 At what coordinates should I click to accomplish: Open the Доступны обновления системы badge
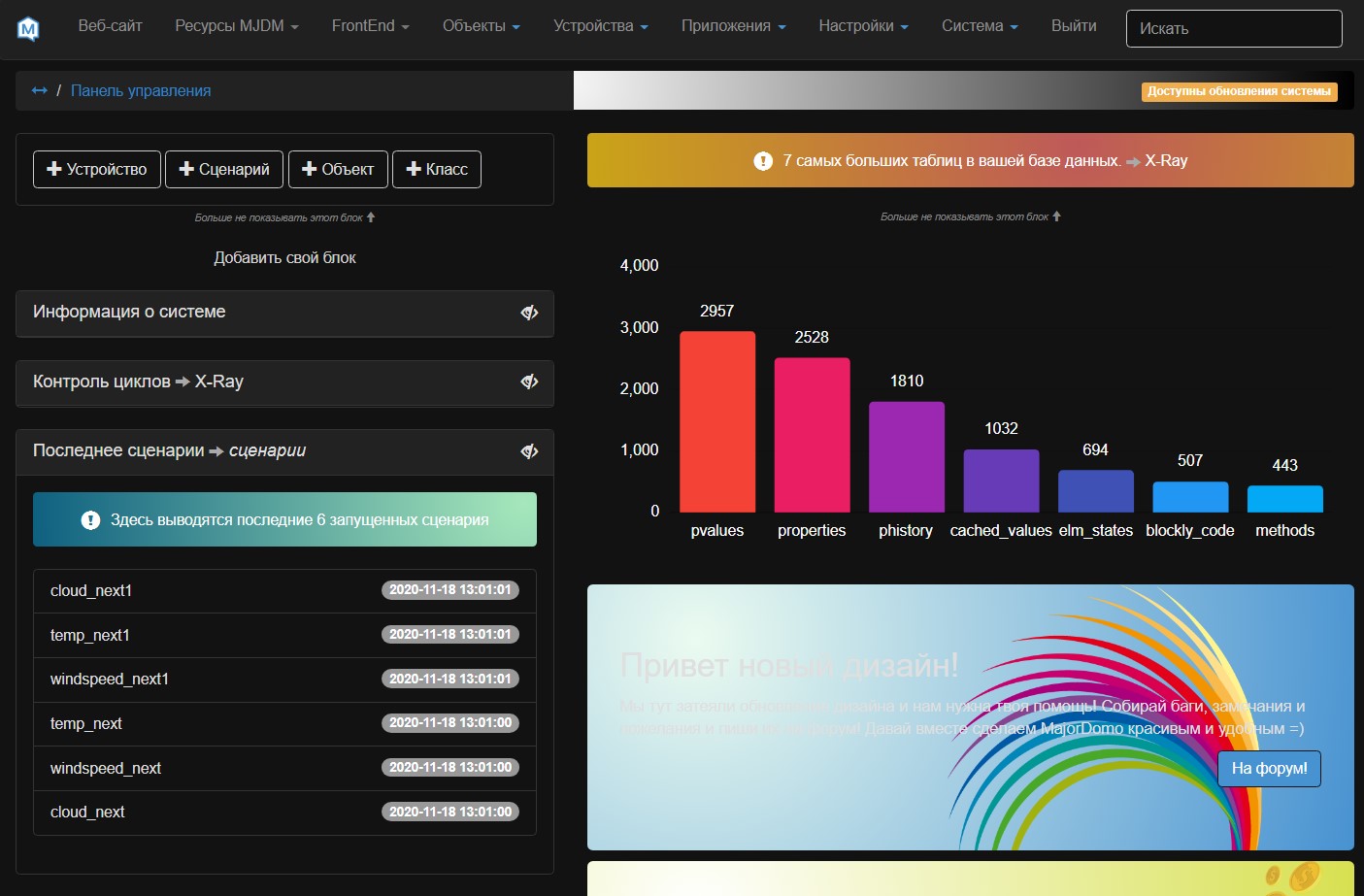[1239, 91]
